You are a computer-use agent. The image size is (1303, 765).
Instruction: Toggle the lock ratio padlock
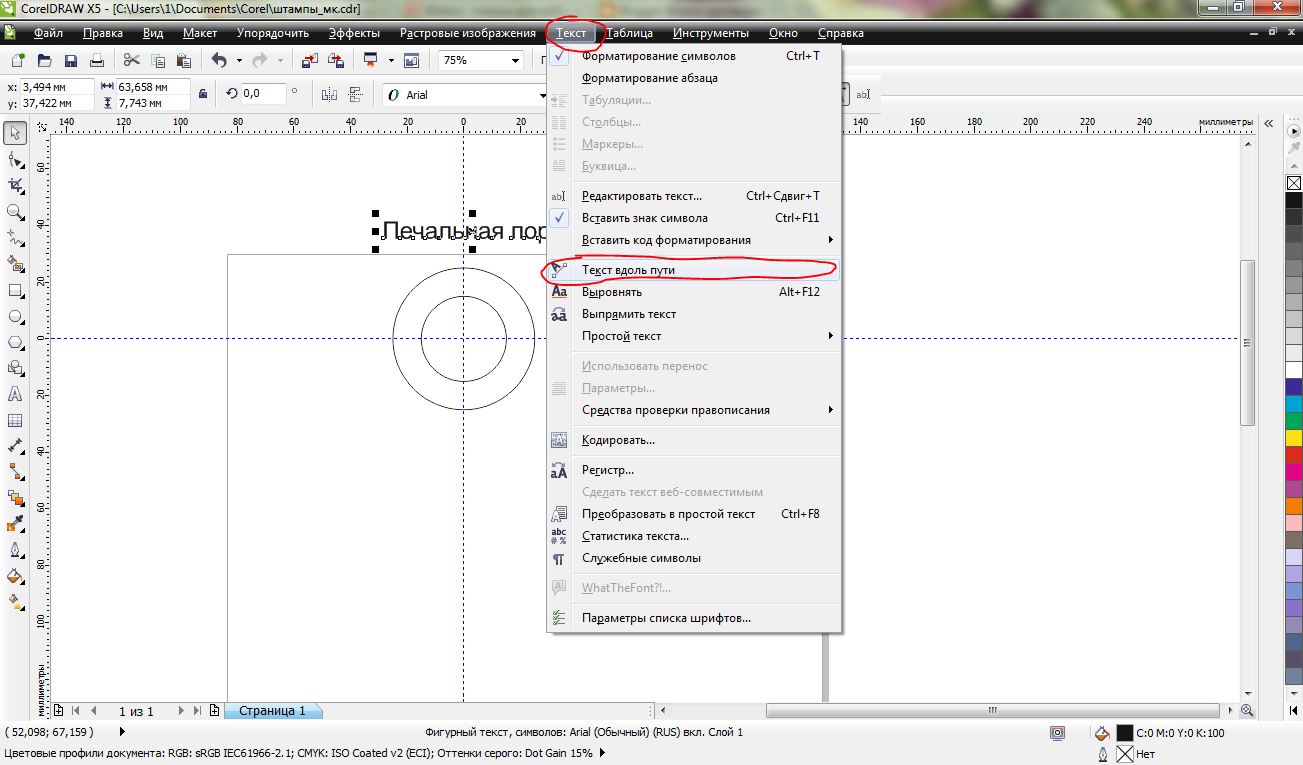[203, 94]
